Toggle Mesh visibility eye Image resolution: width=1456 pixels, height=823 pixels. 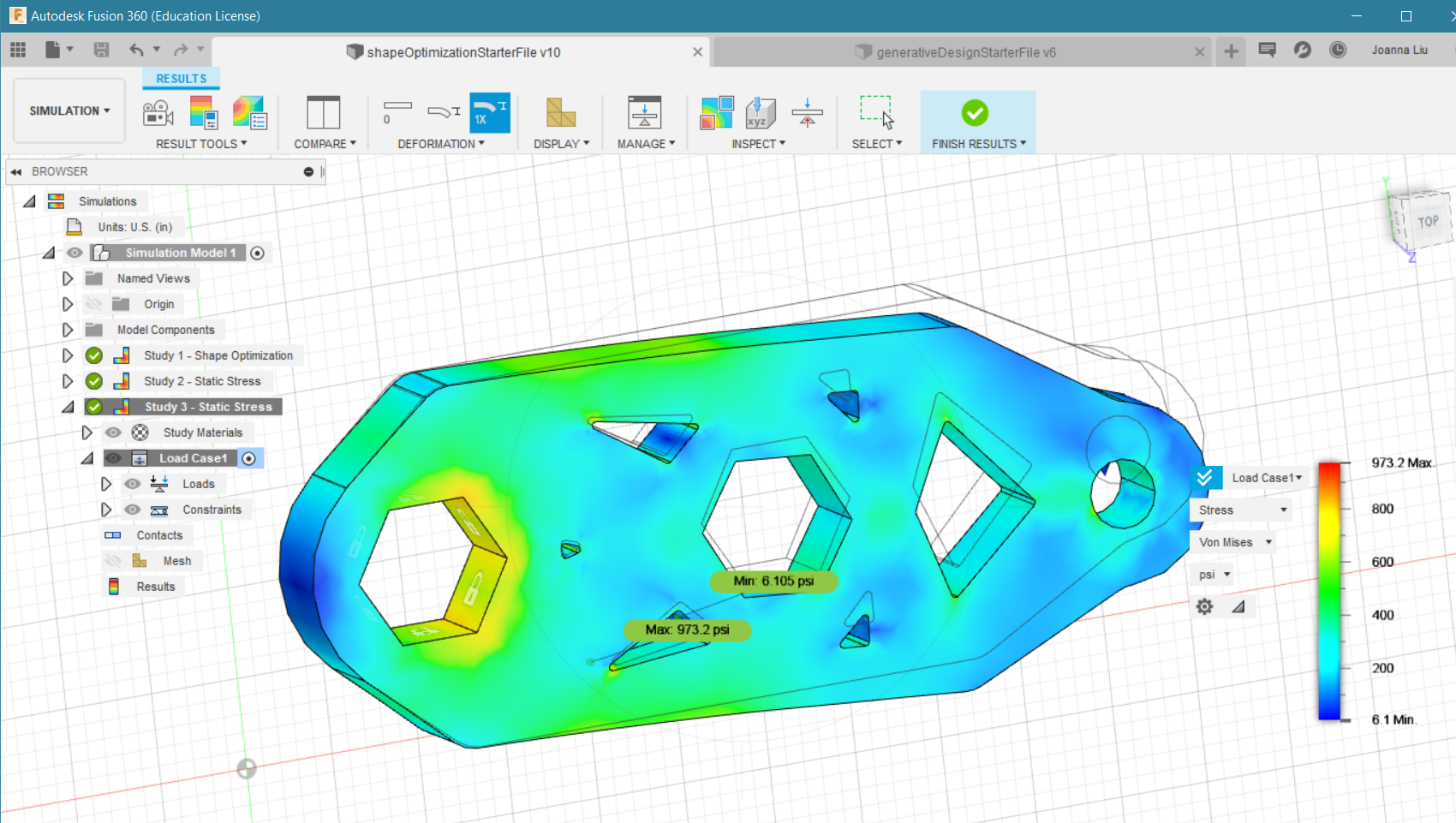click(113, 561)
